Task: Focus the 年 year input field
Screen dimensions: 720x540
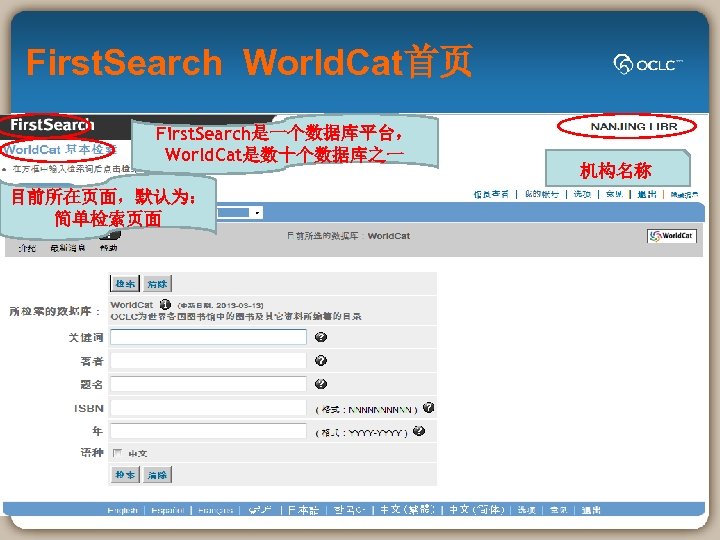Action: 208,431
